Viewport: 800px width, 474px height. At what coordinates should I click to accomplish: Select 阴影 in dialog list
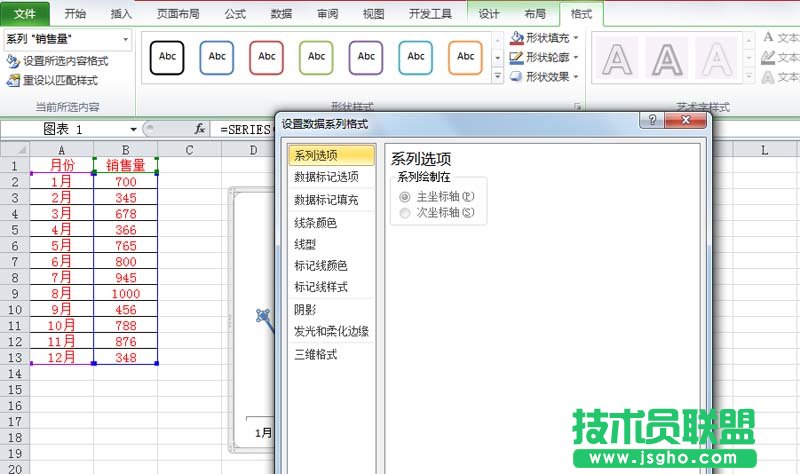pyautogui.click(x=332, y=310)
